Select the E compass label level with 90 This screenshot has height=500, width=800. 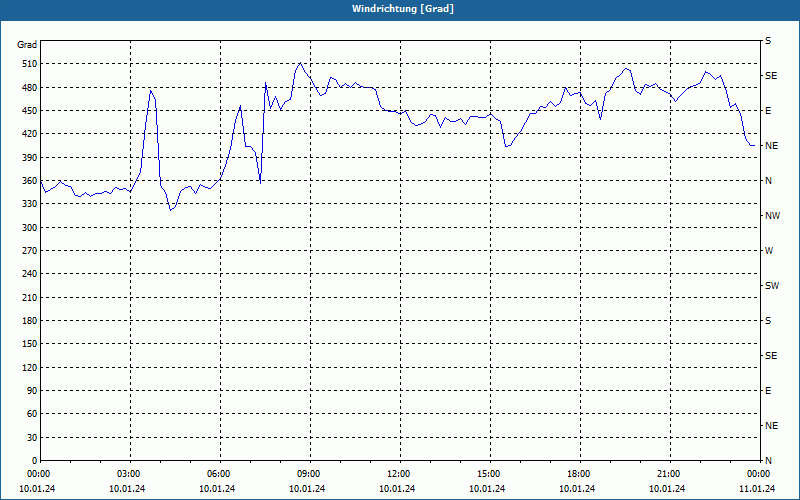click(768, 391)
